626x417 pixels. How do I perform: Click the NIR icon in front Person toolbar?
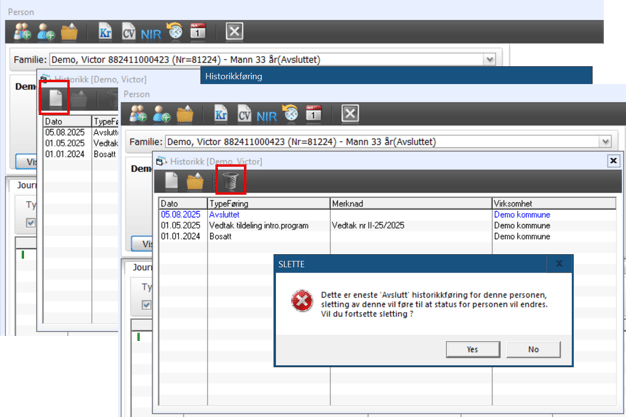(x=263, y=113)
